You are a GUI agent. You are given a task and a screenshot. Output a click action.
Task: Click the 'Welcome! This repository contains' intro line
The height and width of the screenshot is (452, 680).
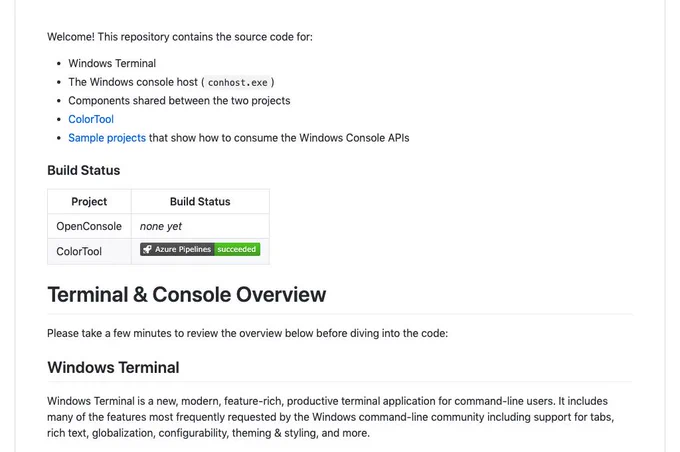180,37
